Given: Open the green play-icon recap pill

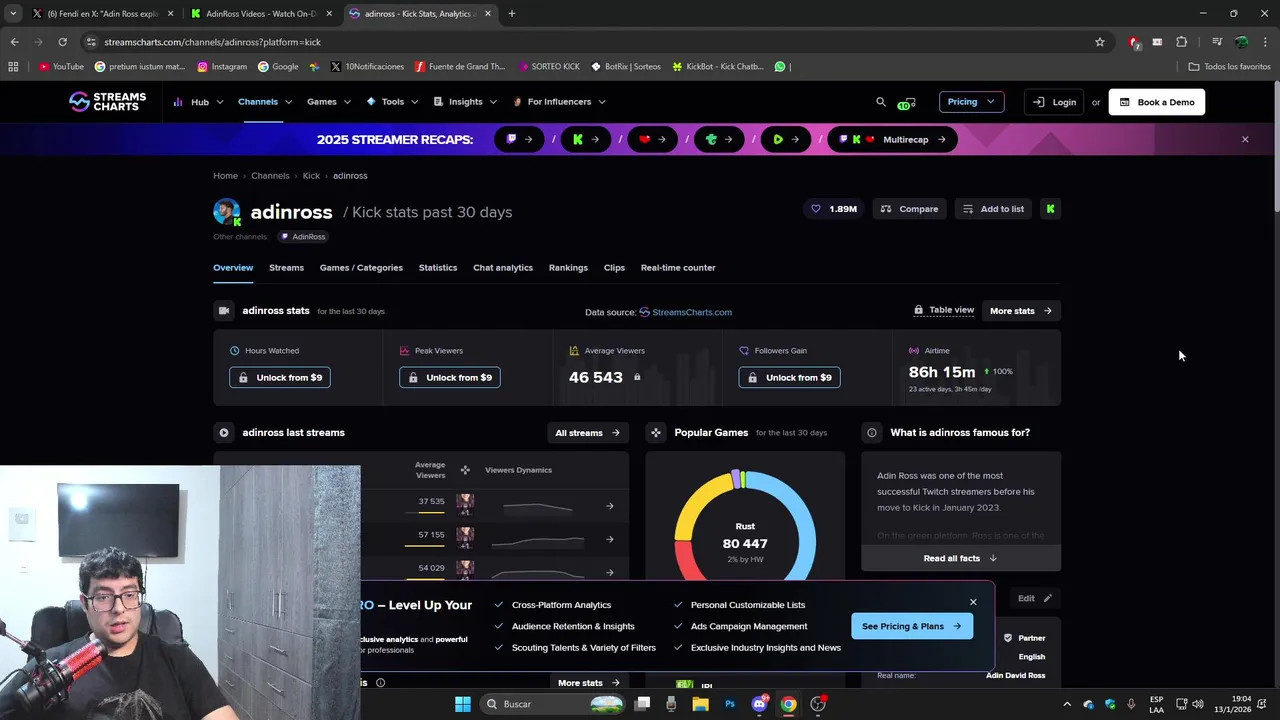Looking at the screenshot, I should point(786,139).
